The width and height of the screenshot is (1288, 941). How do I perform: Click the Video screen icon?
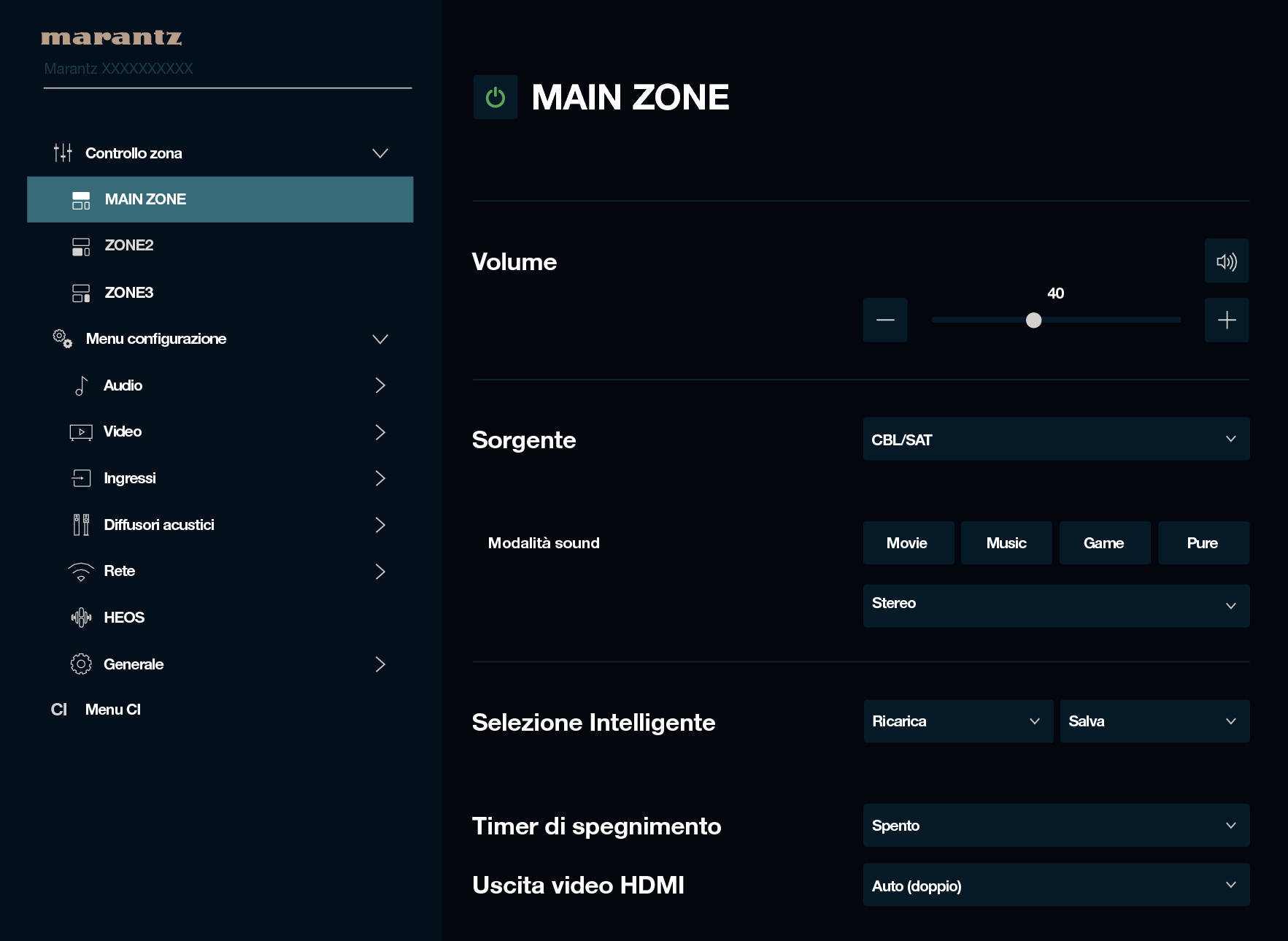[81, 432]
